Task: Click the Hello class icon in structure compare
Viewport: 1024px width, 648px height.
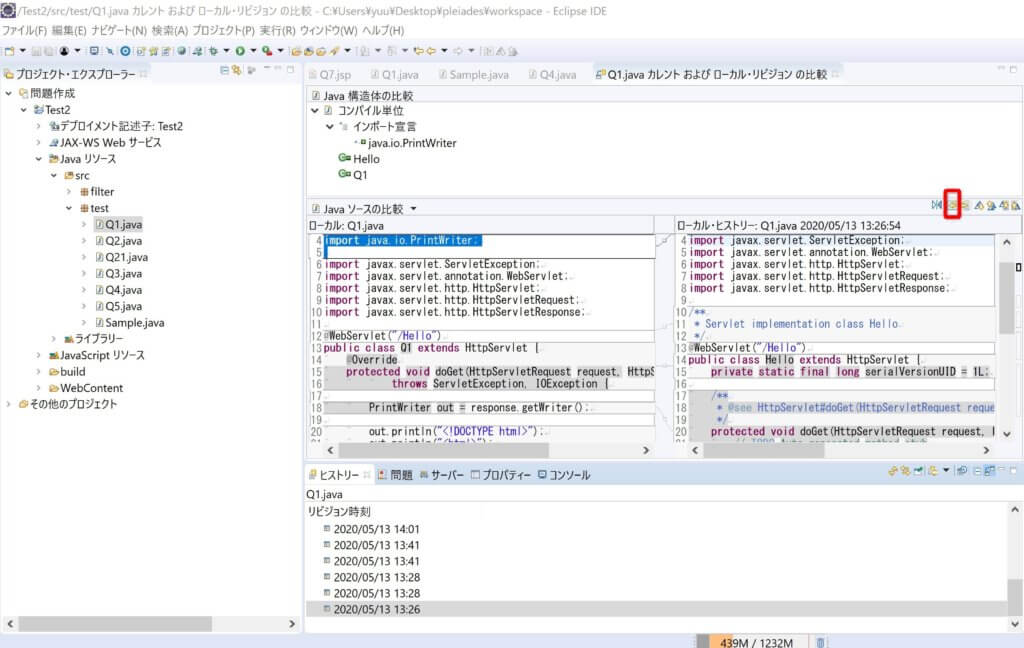Action: (344, 158)
